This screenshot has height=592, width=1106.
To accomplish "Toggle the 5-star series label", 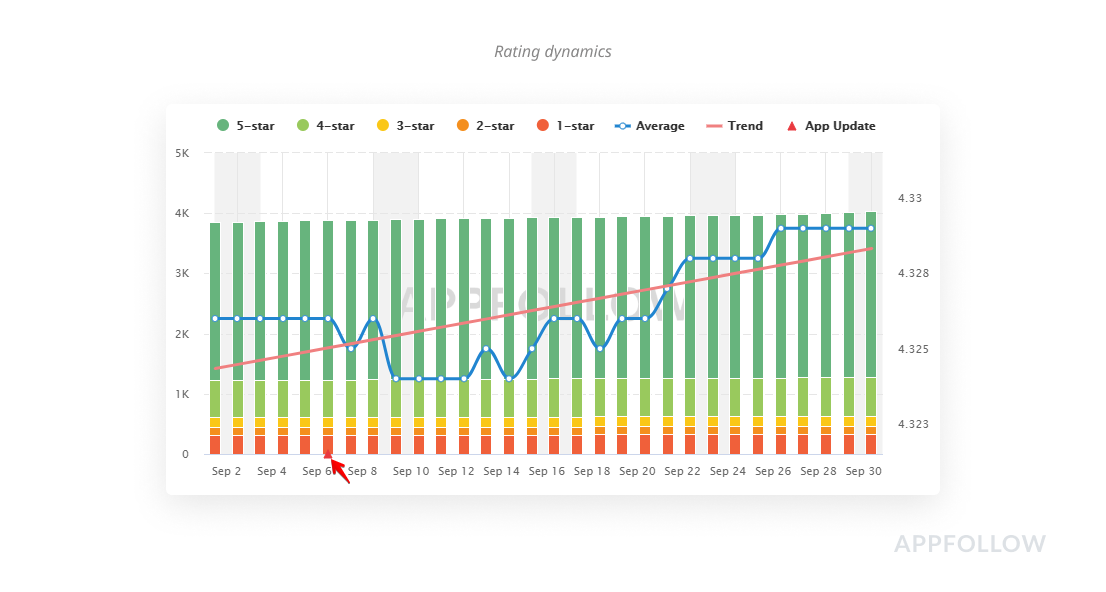I will [255, 126].
